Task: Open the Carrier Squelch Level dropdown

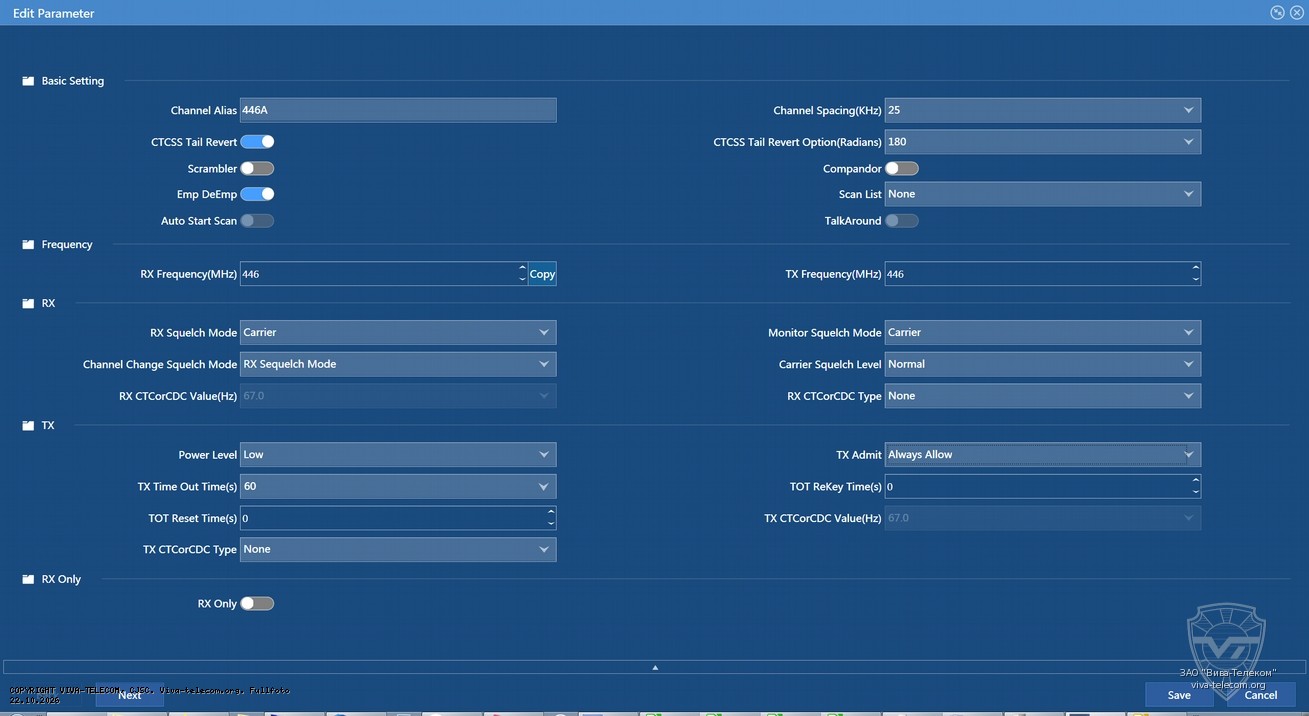Action: click(1043, 364)
